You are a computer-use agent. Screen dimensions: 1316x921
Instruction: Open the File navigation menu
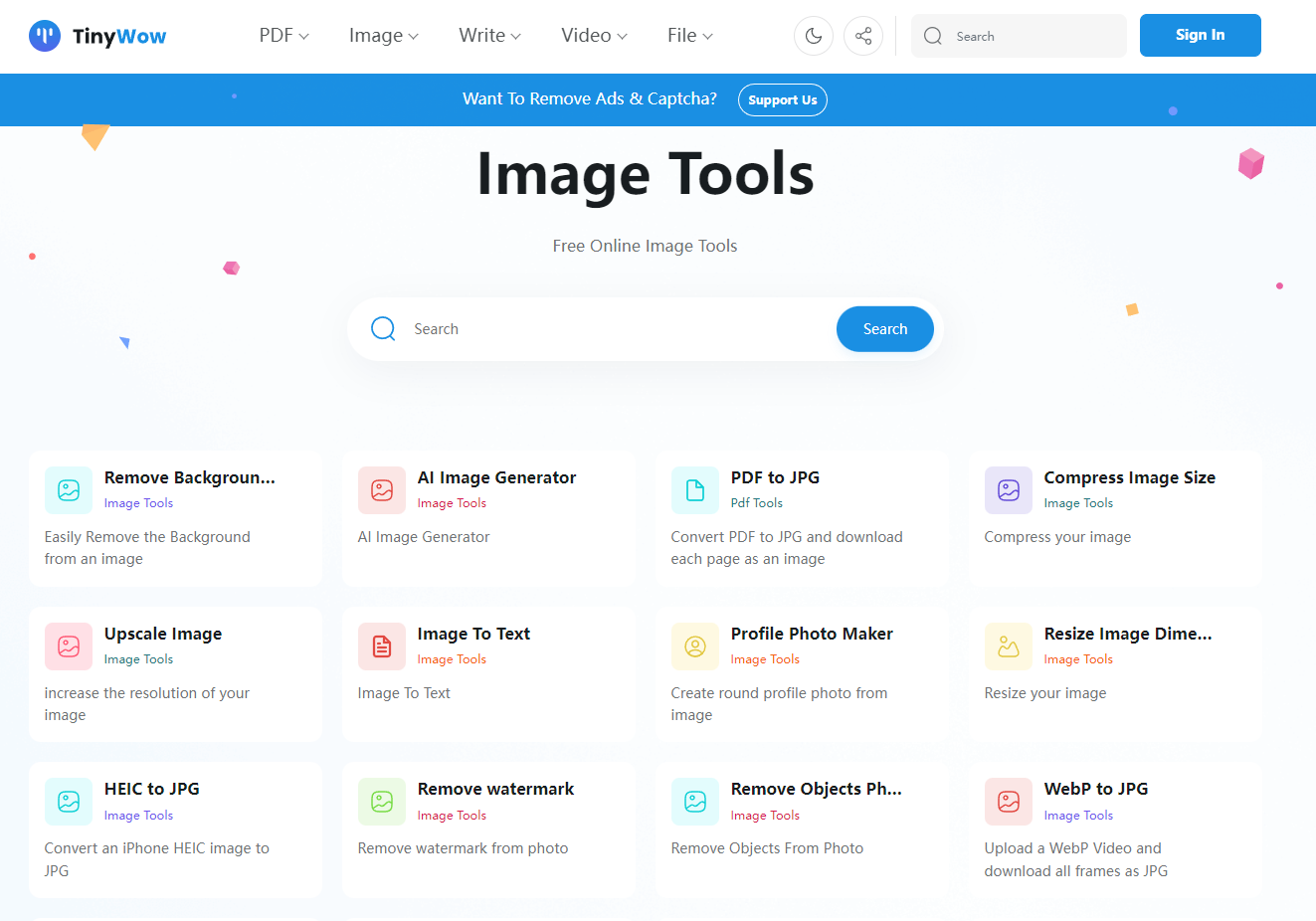click(x=689, y=36)
